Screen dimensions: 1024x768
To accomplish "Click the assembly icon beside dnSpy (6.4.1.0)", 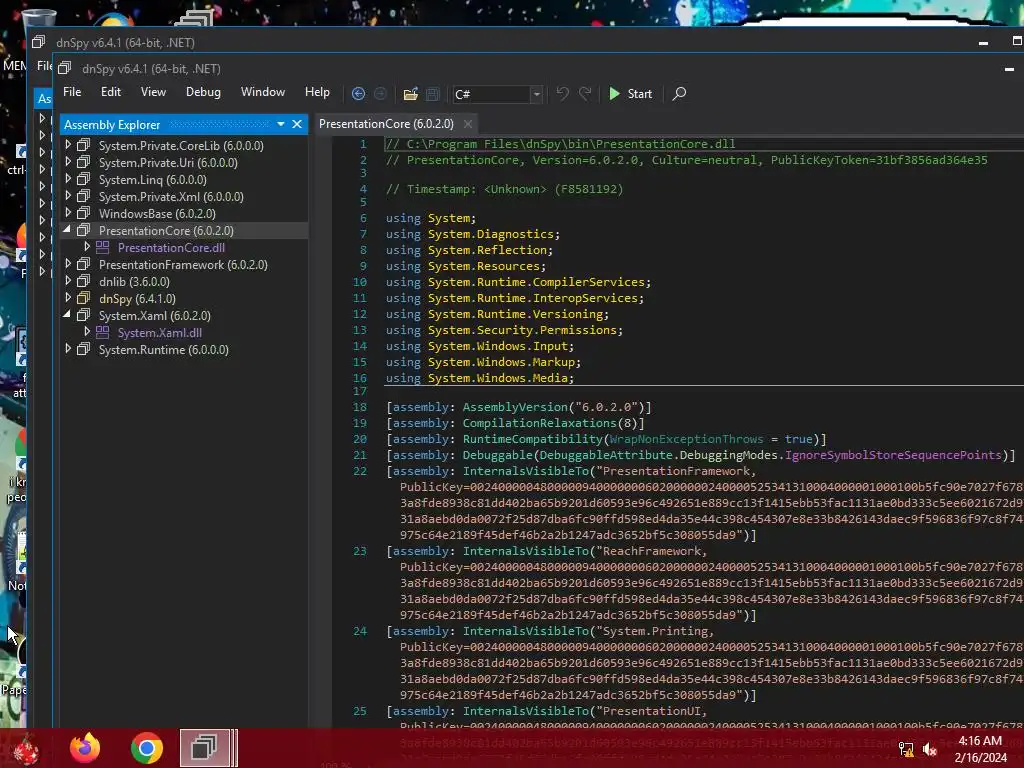I will (84, 298).
